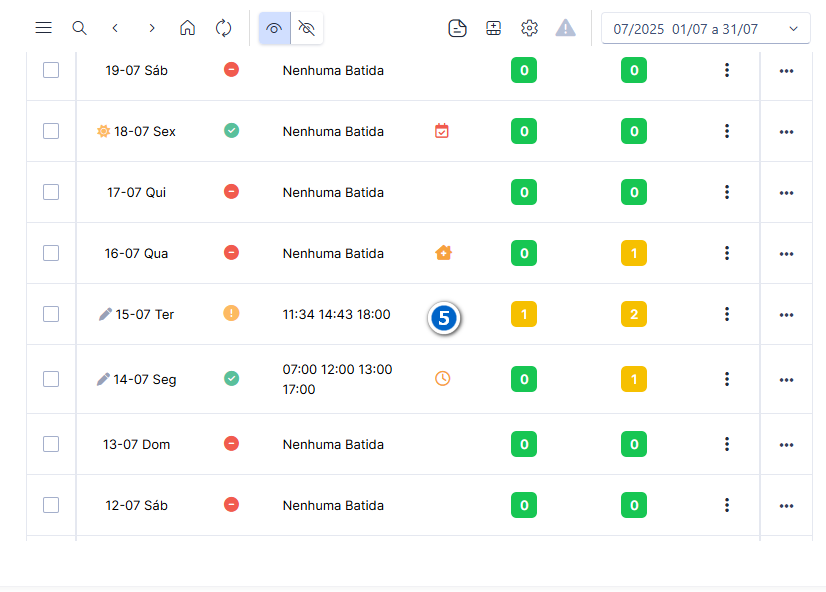The image size is (826, 592).
Task: Click the yellow 1 badge on 15-07 Ter
Action: pos(524,314)
